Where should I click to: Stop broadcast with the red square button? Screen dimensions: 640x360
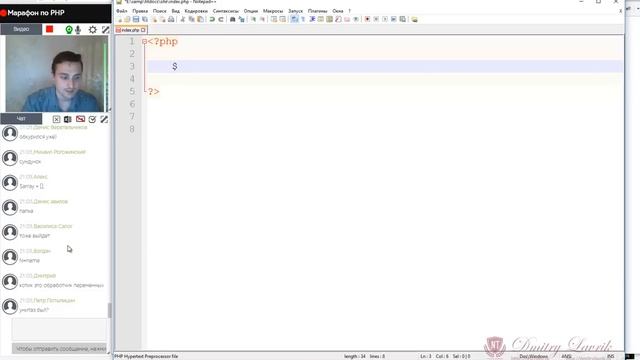click(49, 29)
